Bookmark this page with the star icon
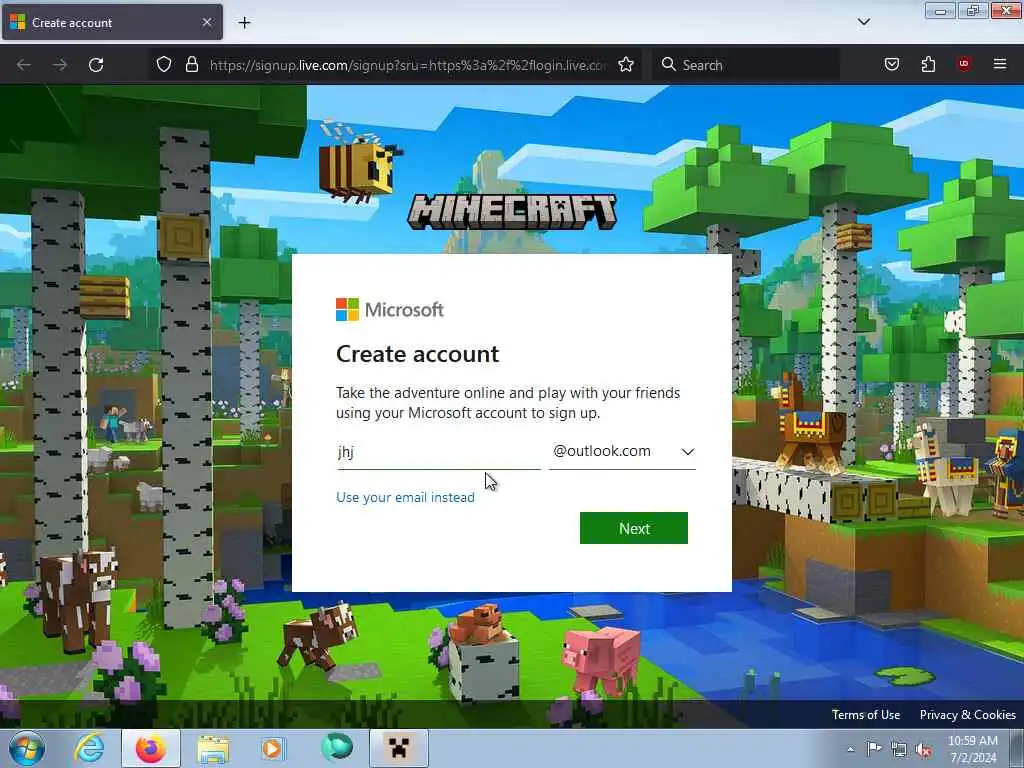1024x768 pixels. coord(626,65)
